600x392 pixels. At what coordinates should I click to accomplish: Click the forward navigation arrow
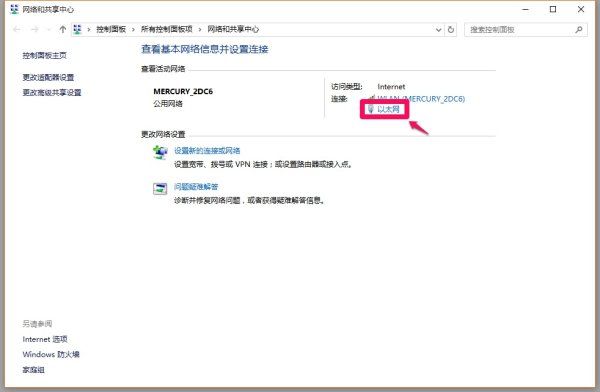pos(34,29)
